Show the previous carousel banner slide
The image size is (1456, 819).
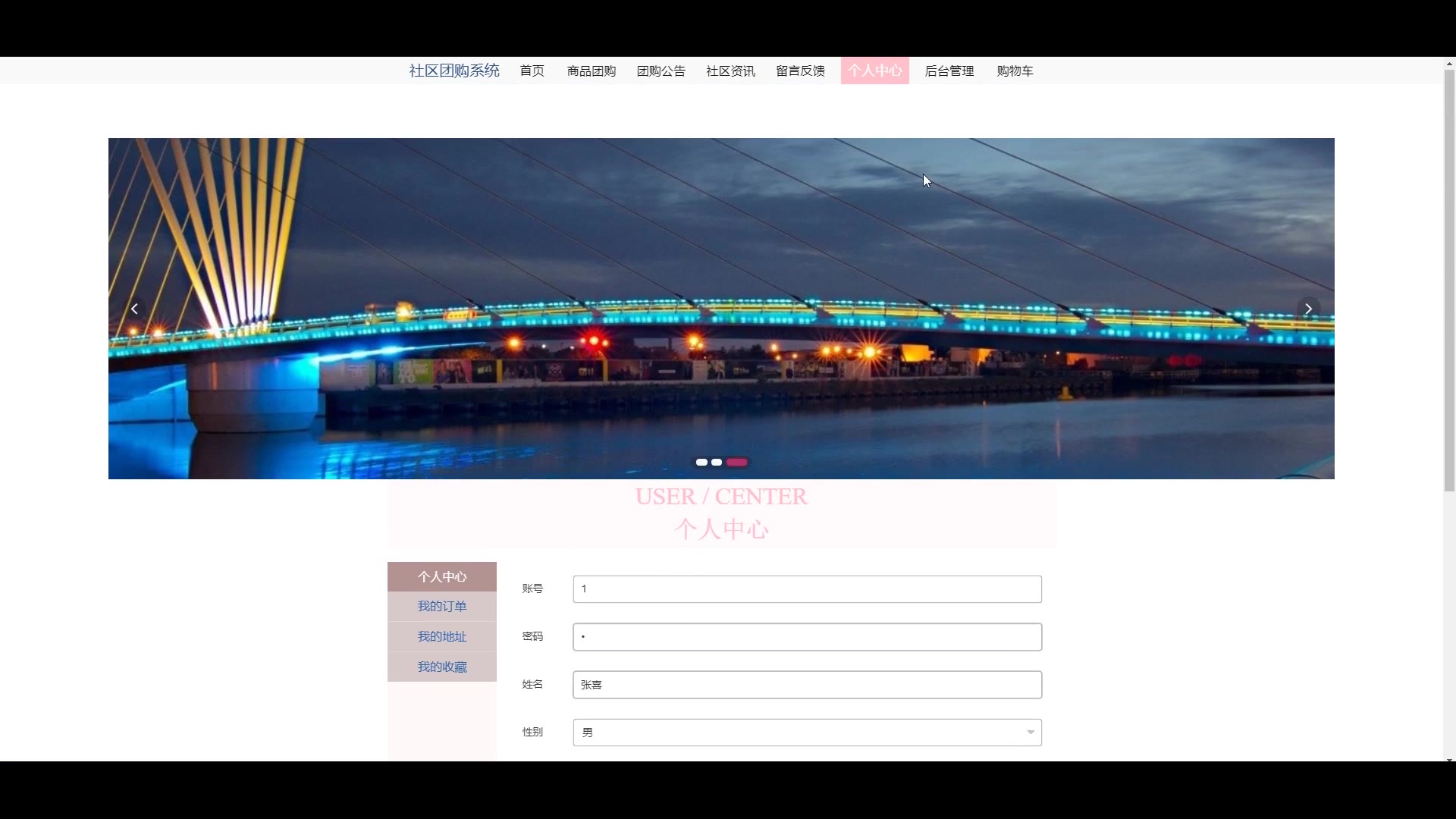134,309
